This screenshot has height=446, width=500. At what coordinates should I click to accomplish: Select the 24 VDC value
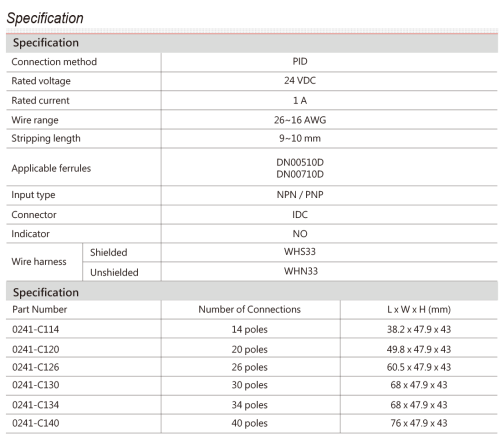pos(300,80)
